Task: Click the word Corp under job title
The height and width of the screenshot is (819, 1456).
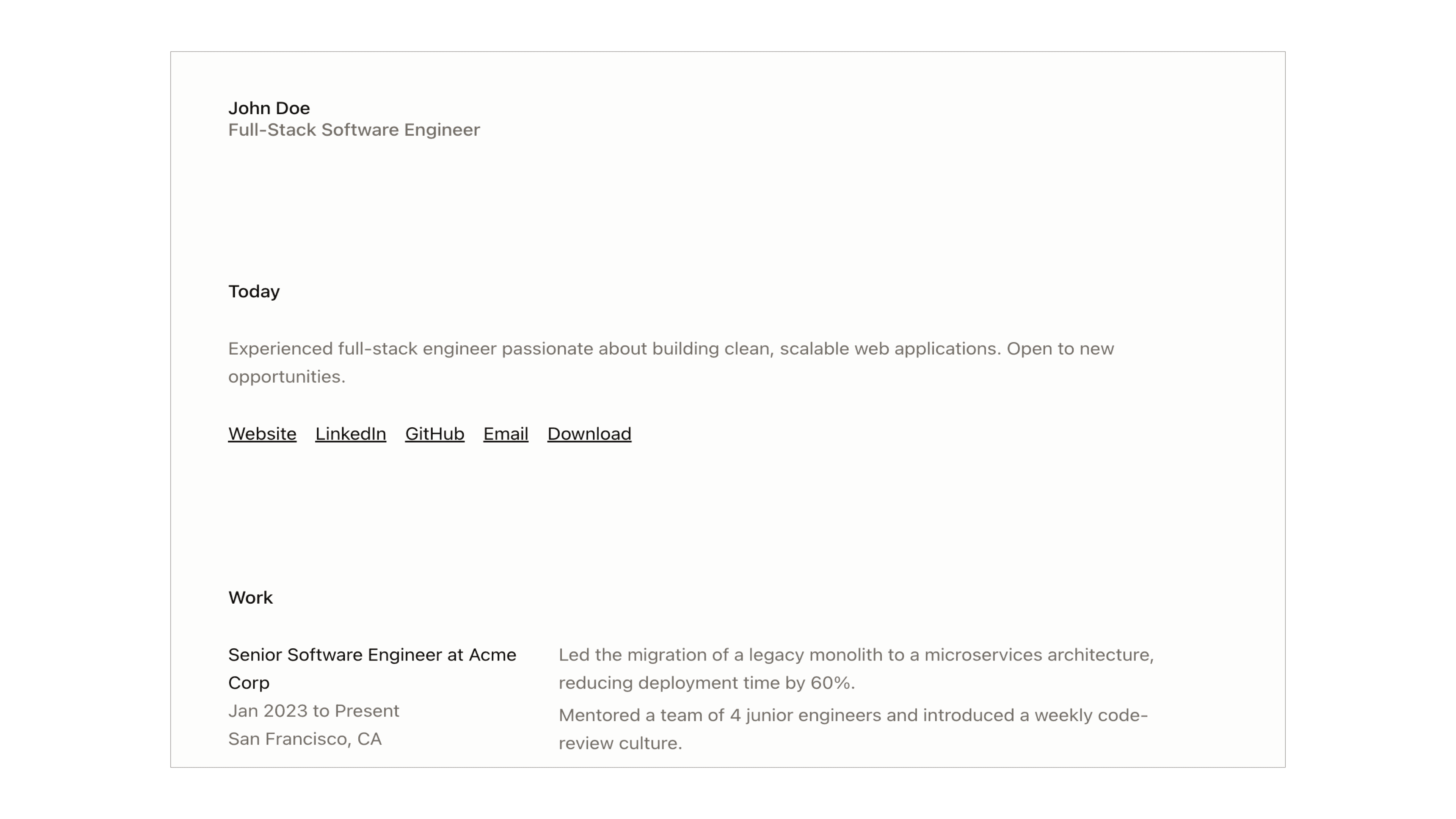Action: point(249,683)
